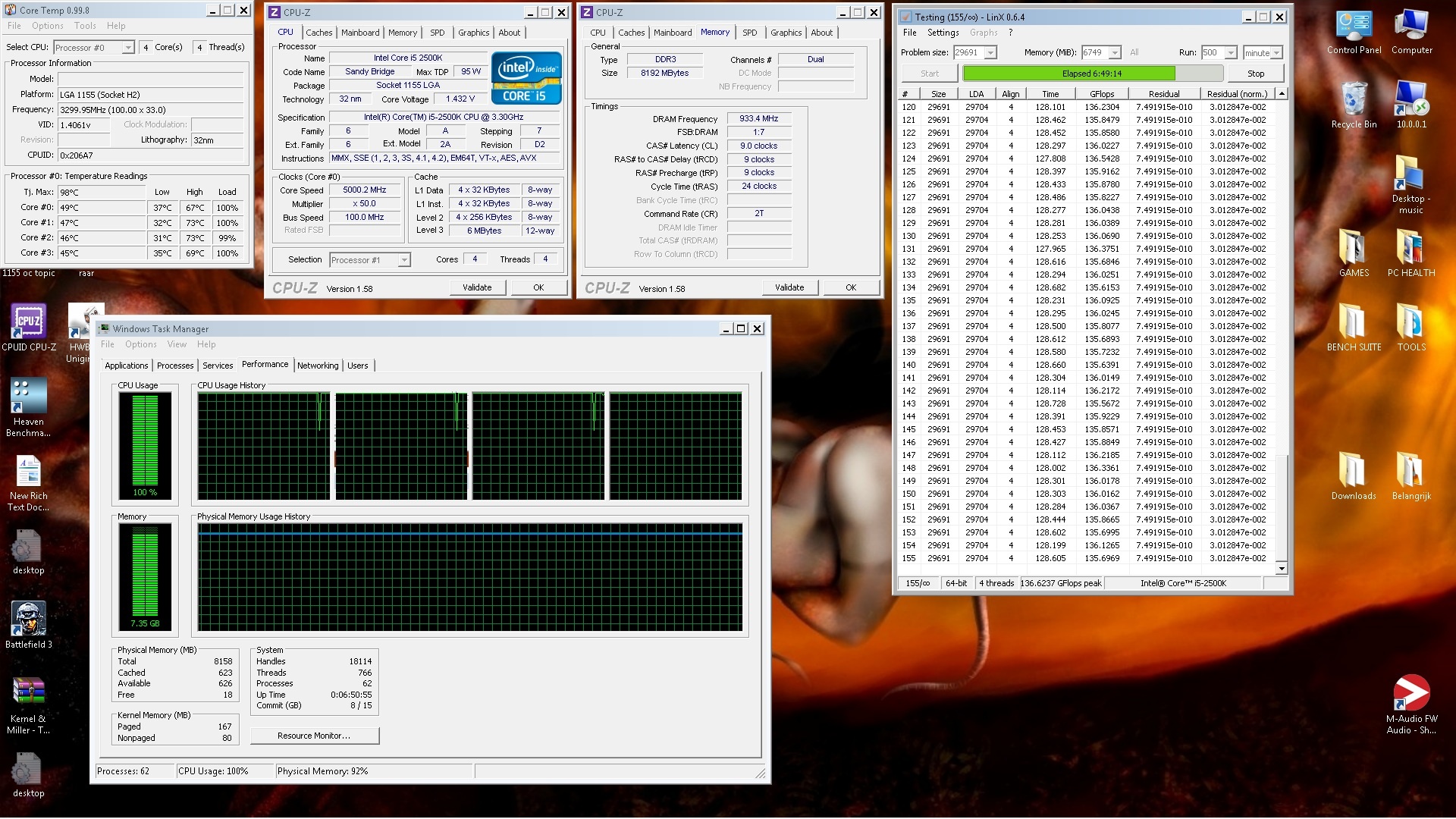Image resolution: width=1456 pixels, height=819 pixels.
Task: Click Validate in the CPU-Z Memory window
Action: [789, 287]
